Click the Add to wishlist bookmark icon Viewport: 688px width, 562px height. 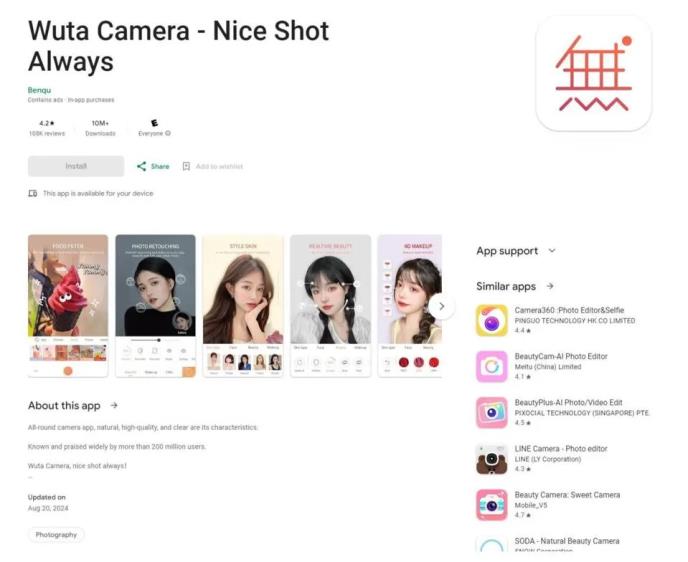tap(186, 166)
